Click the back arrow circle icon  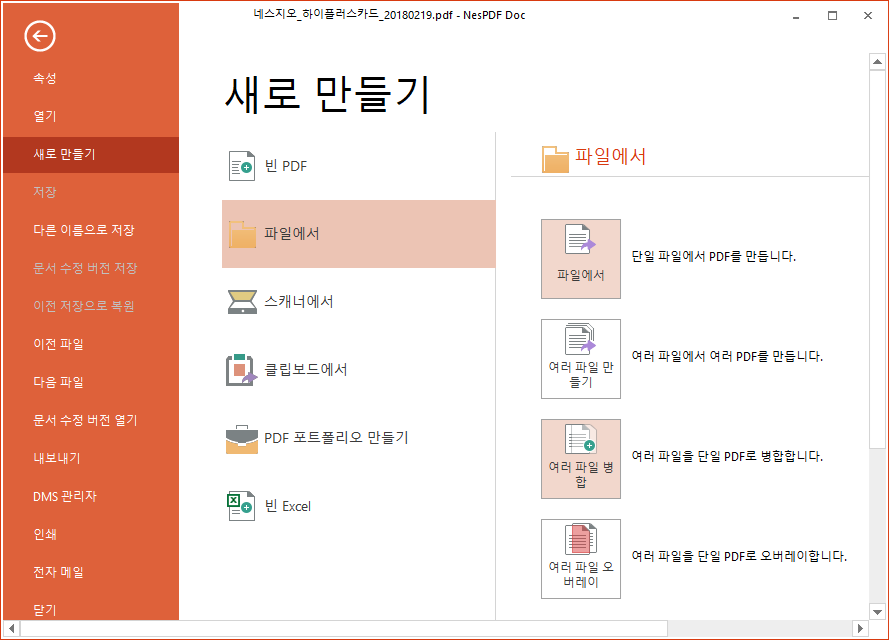coord(40,36)
